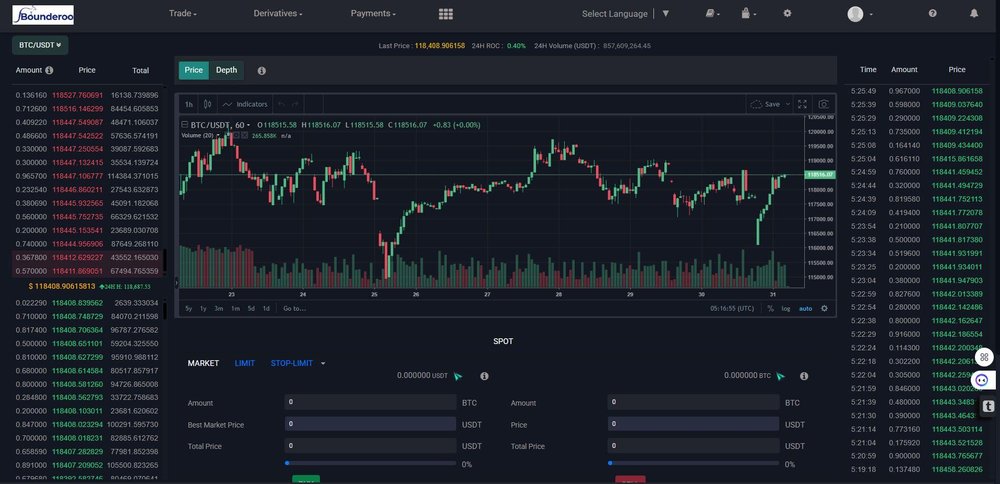Undo last chart action
1000x484 pixels.
281,104
